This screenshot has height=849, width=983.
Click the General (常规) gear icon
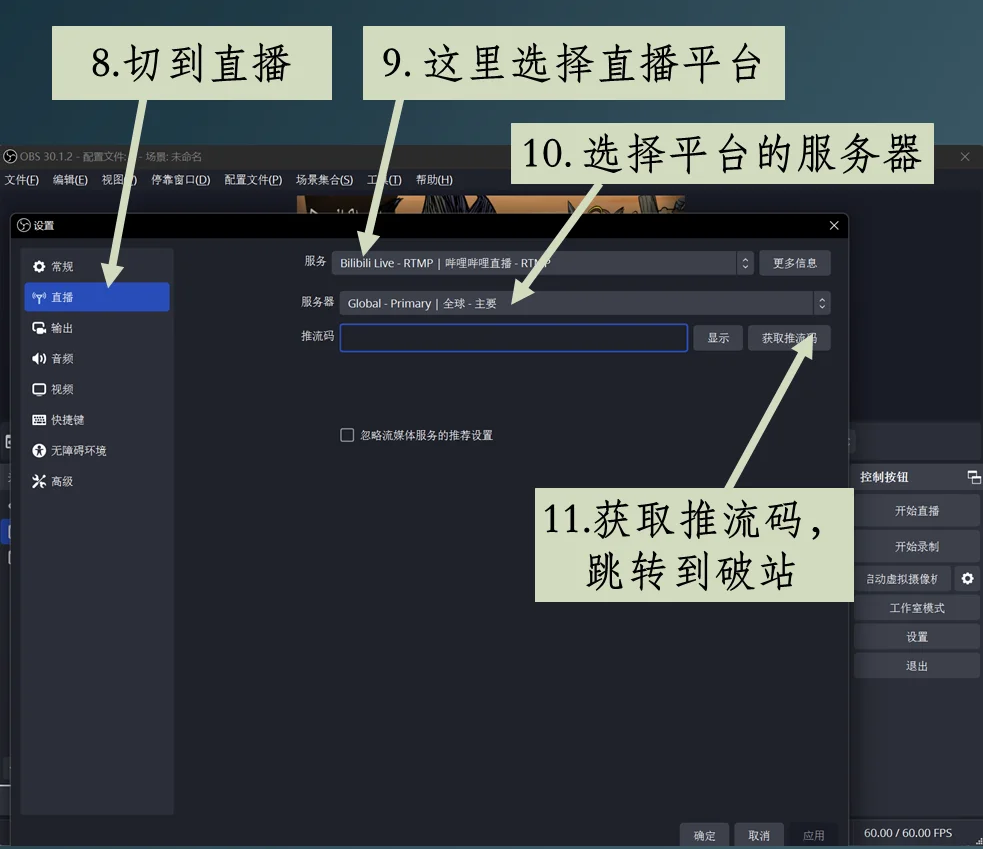(x=39, y=267)
